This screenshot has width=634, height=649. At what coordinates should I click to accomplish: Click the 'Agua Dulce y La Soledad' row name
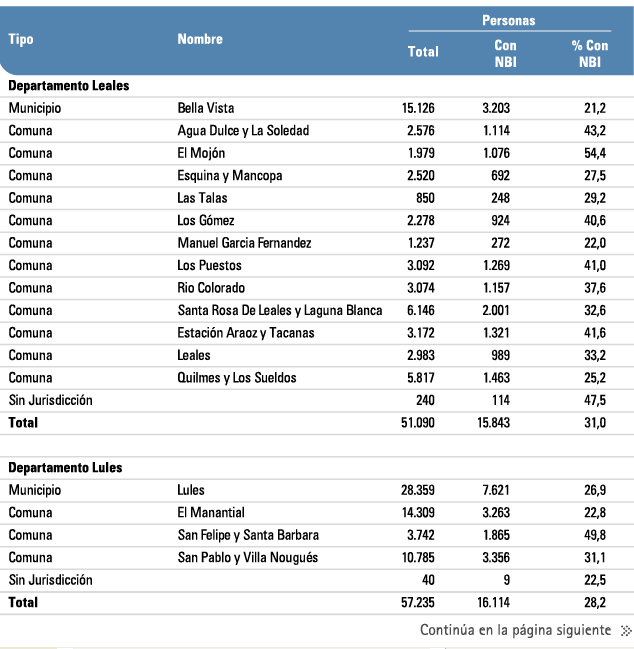(243, 131)
